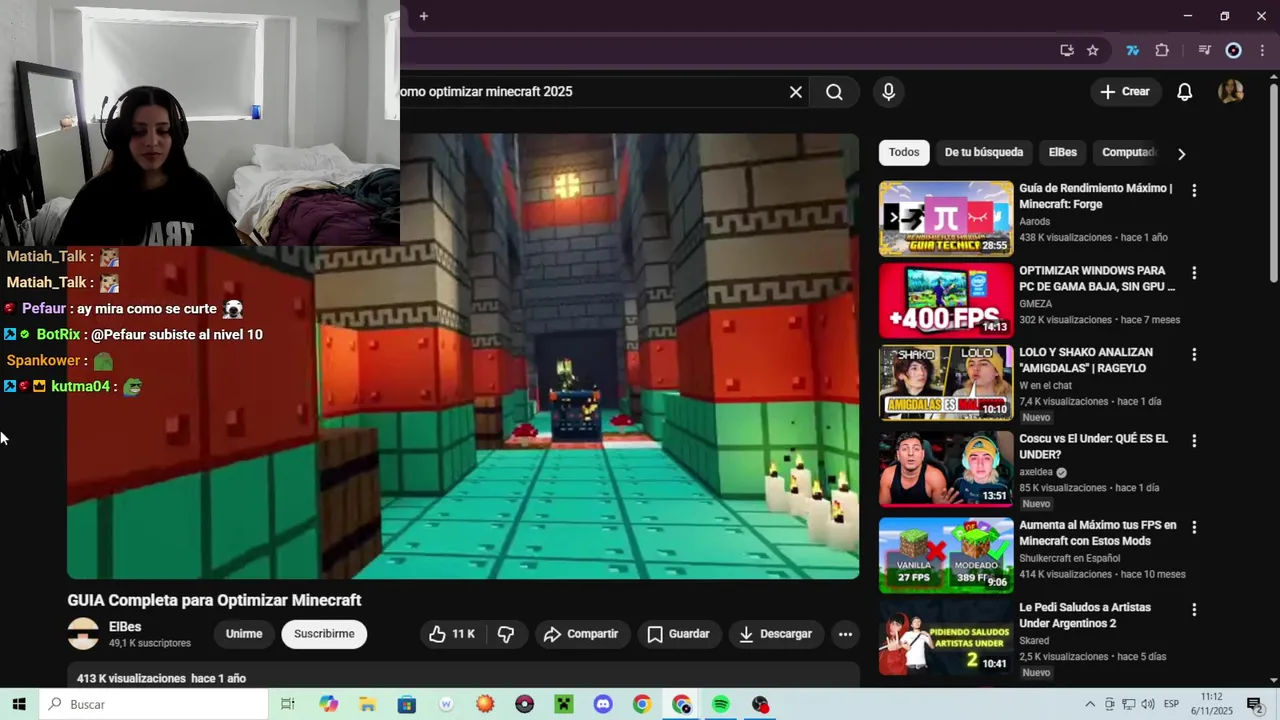Show hidden system tray icons
The width and height of the screenshot is (1280, 720).
(x=1090, y=705)
